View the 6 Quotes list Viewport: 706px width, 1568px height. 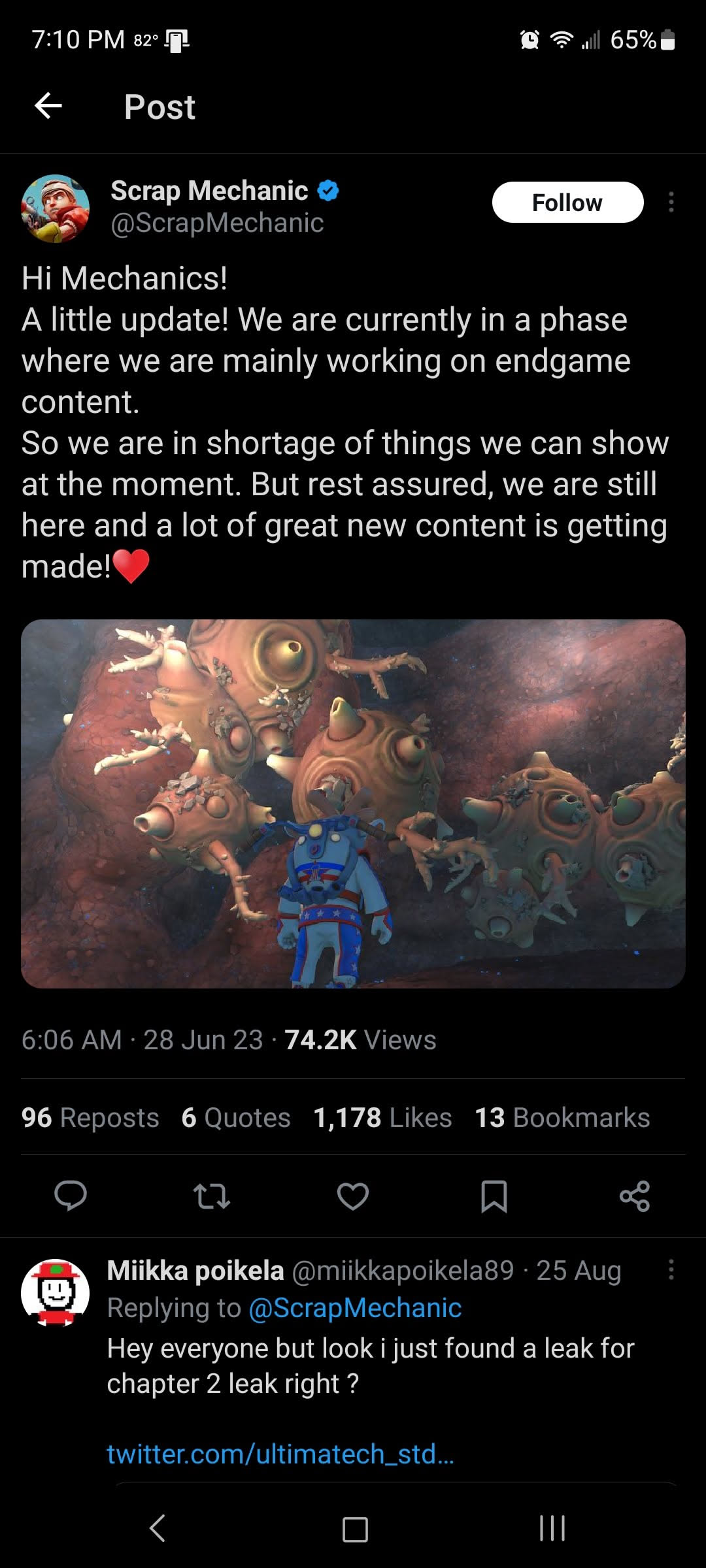coord(236,1118)
